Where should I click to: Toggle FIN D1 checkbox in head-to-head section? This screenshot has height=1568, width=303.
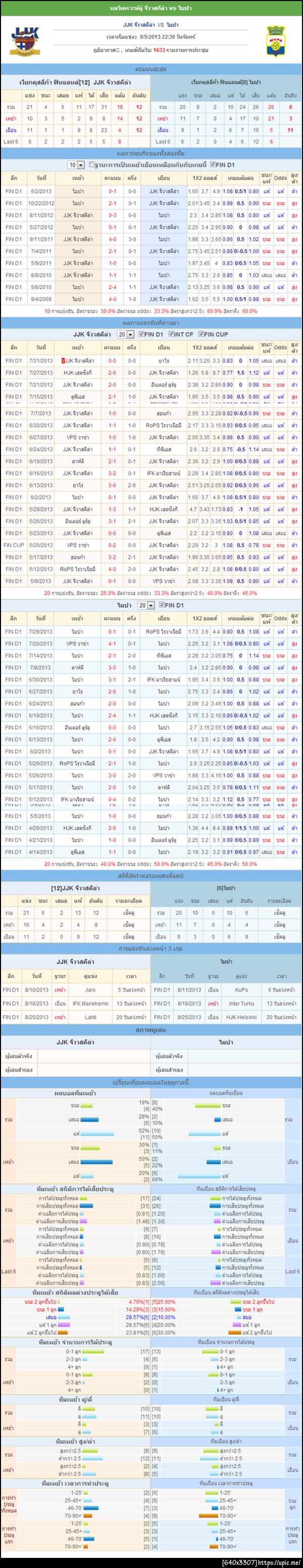click(x=212, y=164)
